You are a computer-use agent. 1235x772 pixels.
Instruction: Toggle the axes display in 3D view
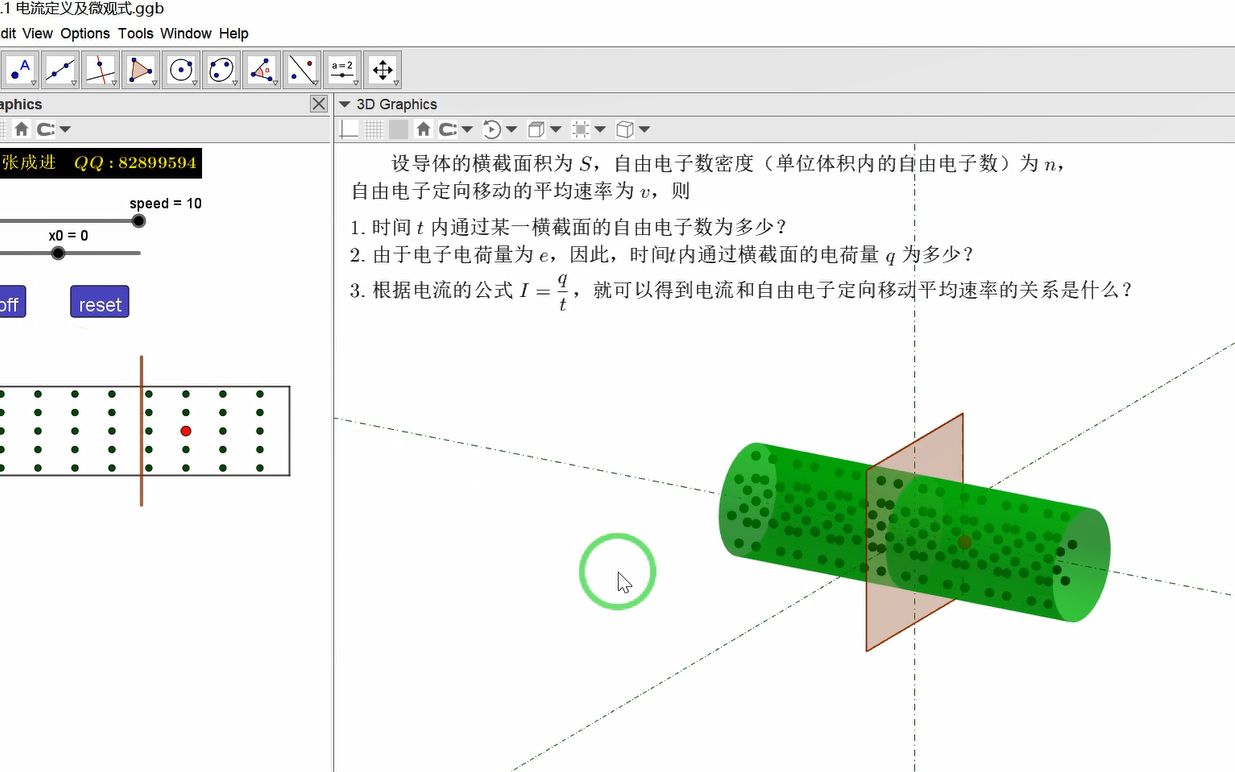coord(350,129)
